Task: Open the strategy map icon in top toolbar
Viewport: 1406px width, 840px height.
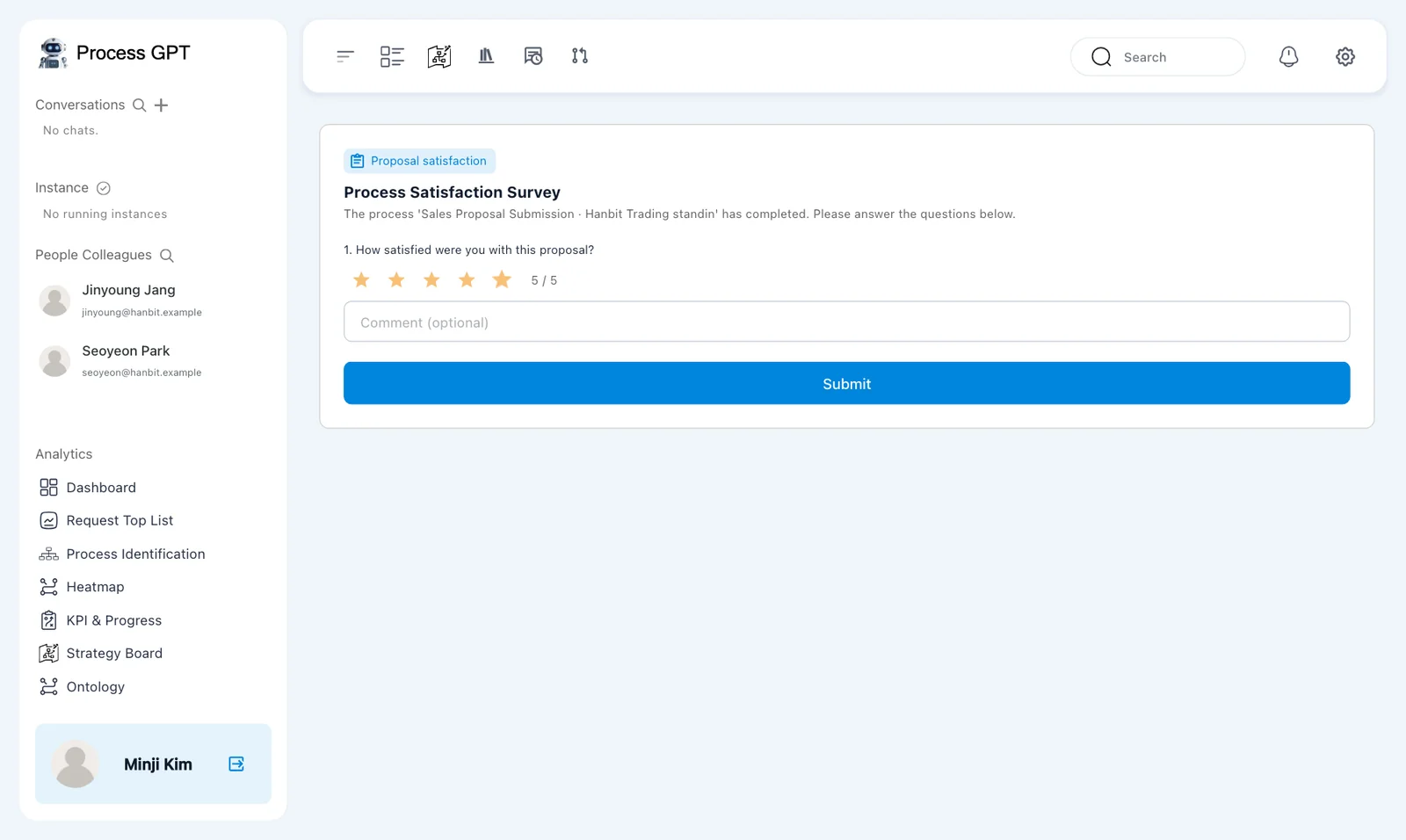Action: [x=439, y=56]
